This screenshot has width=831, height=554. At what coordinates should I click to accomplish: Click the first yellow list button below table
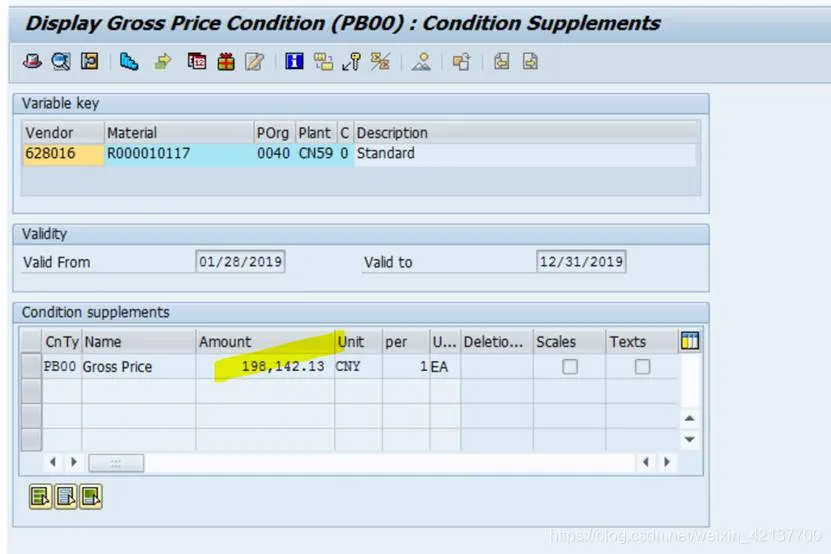[x=40, y=497]
